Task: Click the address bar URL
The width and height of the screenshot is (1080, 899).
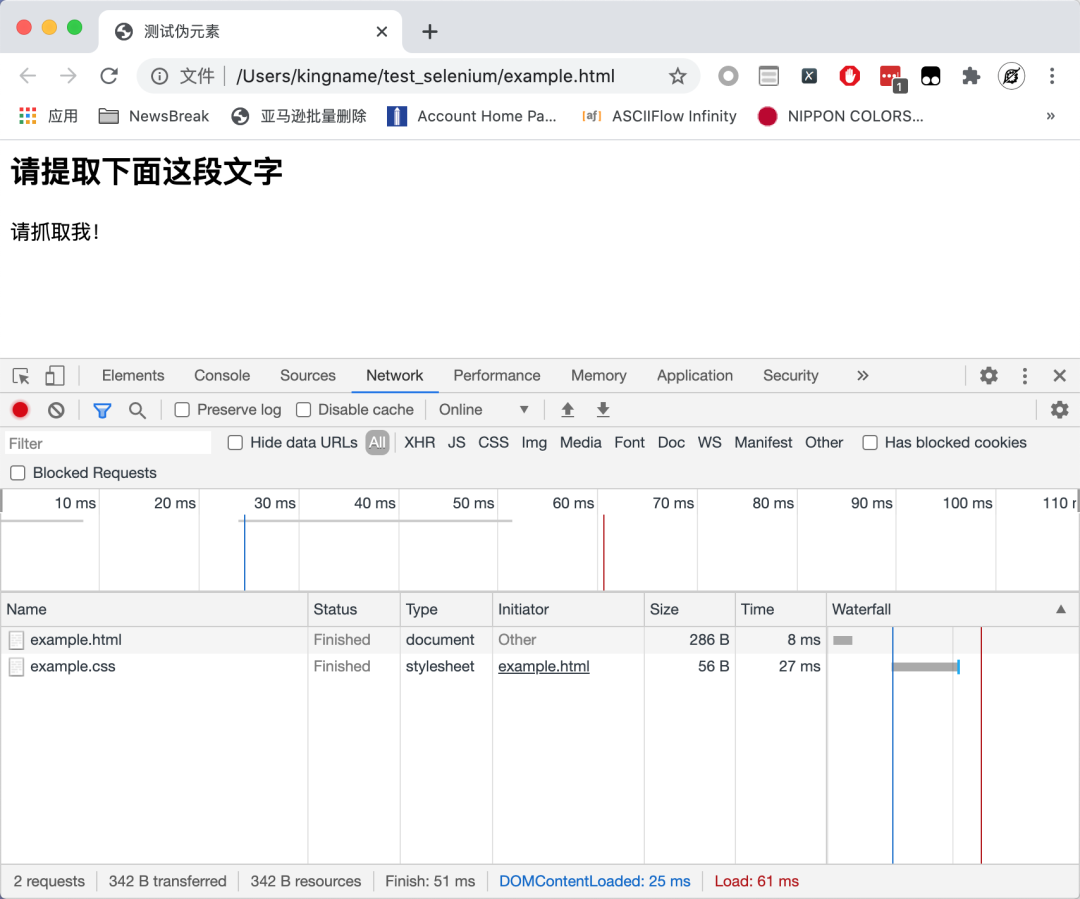Action: click(425, 76)
